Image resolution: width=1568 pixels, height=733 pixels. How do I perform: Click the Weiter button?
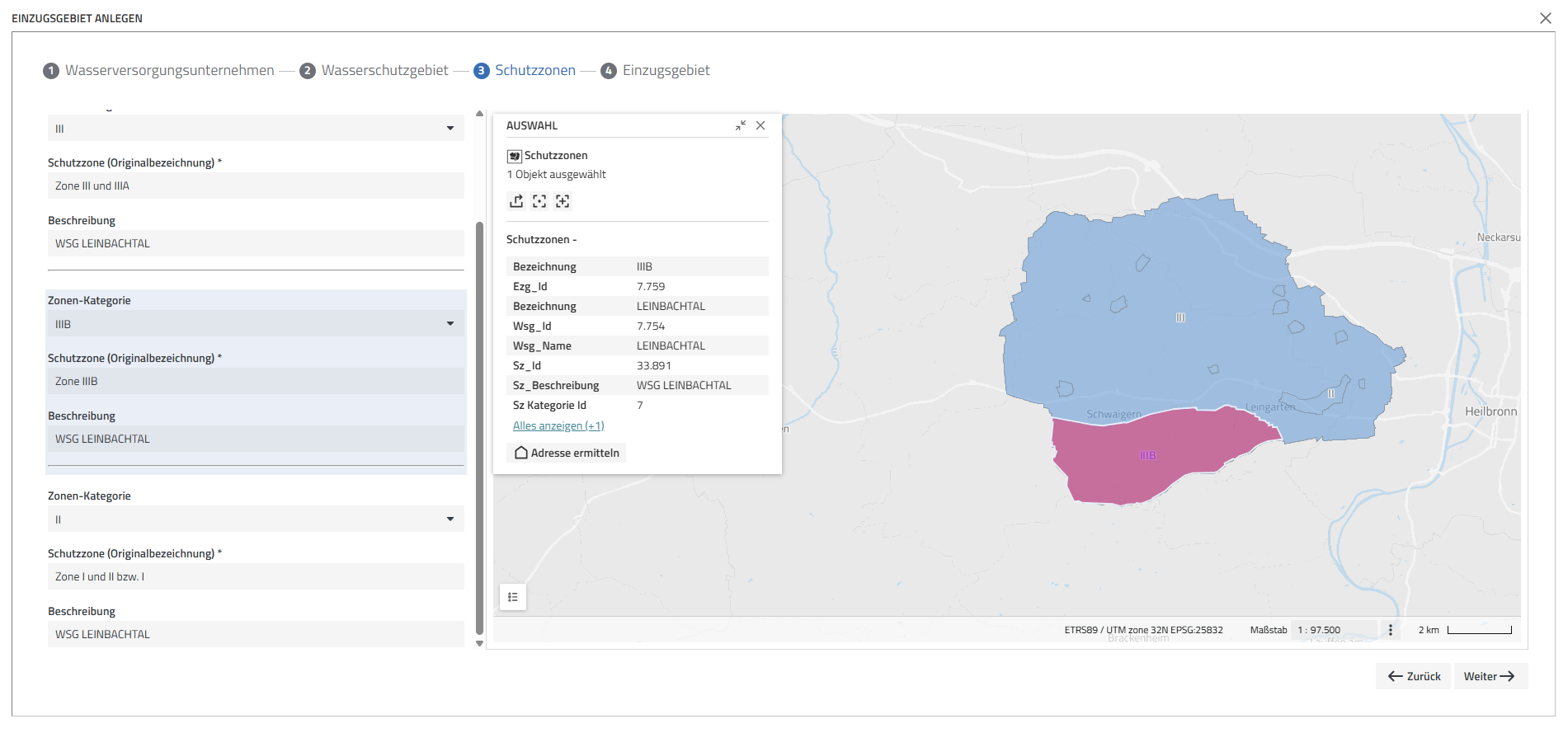1490,676
